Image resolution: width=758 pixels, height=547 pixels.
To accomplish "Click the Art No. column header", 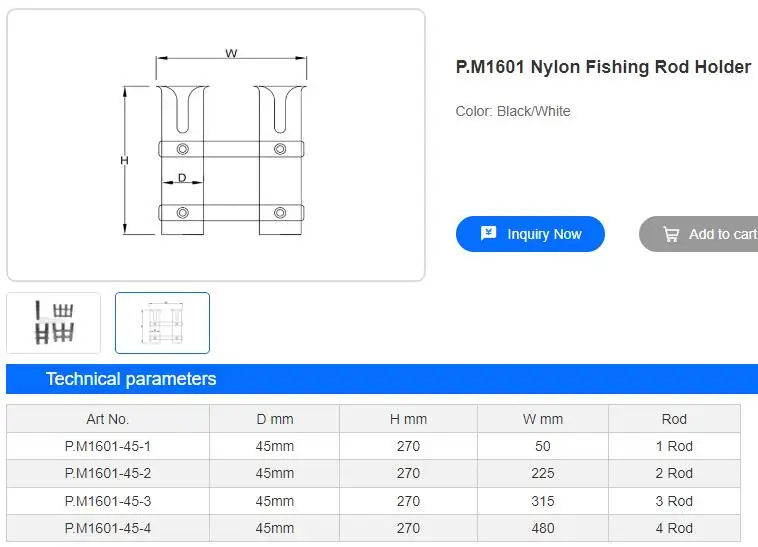I will 108,419.
